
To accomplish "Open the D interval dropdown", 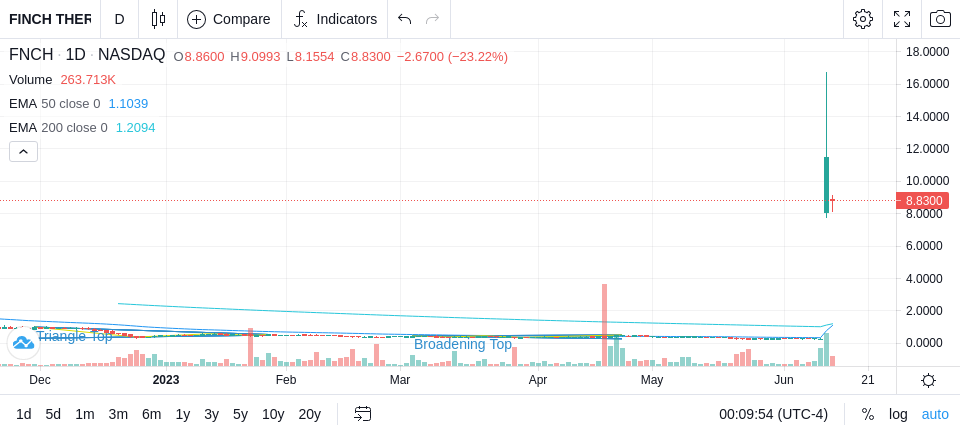I will point(119,19).
